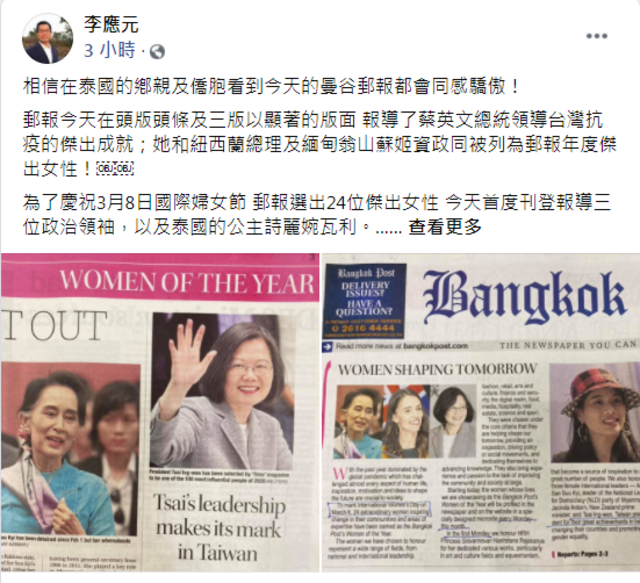Viewport: 640px width, 583px height.
Task: Click the Tsai's leadership makes its mark headline
Action: coord(219,527)
